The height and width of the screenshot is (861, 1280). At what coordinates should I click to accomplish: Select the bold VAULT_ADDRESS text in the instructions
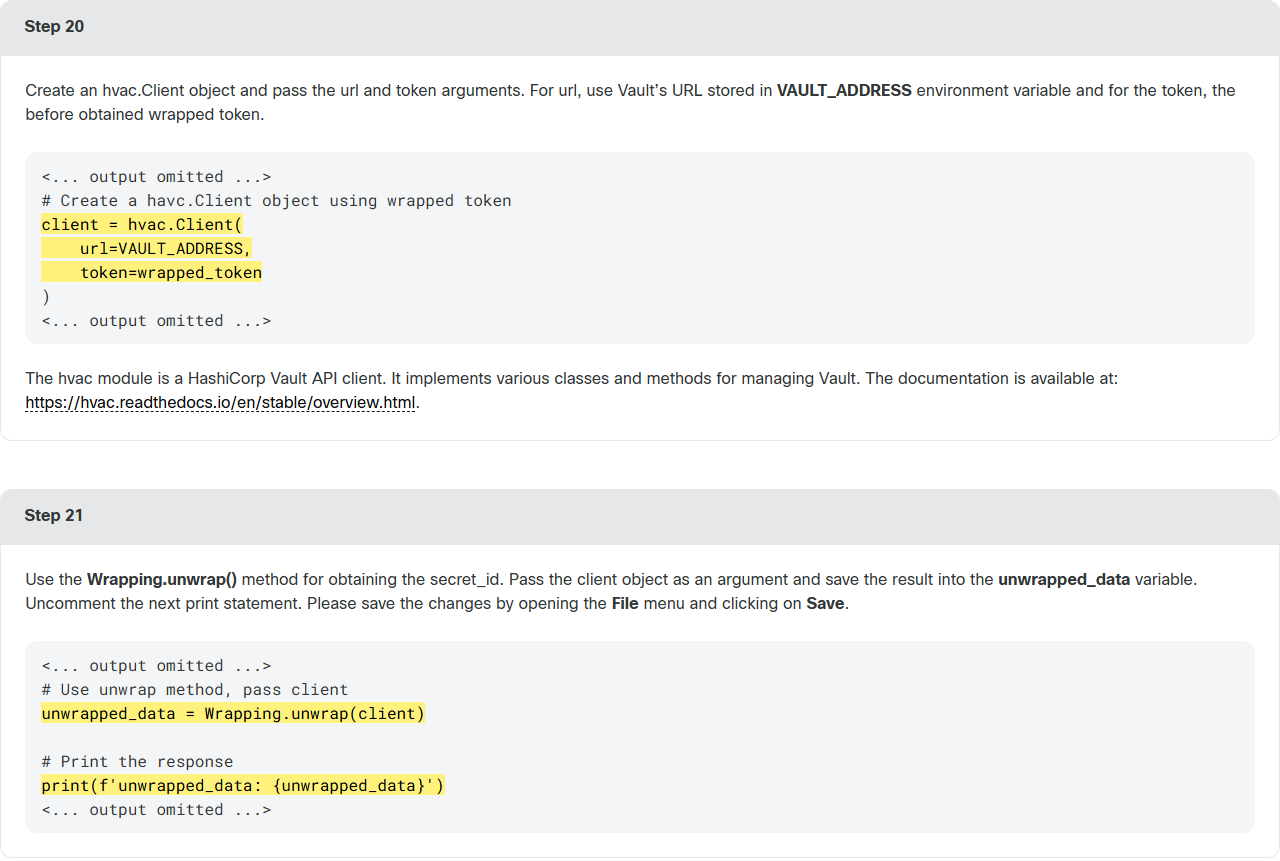[844, 90]
